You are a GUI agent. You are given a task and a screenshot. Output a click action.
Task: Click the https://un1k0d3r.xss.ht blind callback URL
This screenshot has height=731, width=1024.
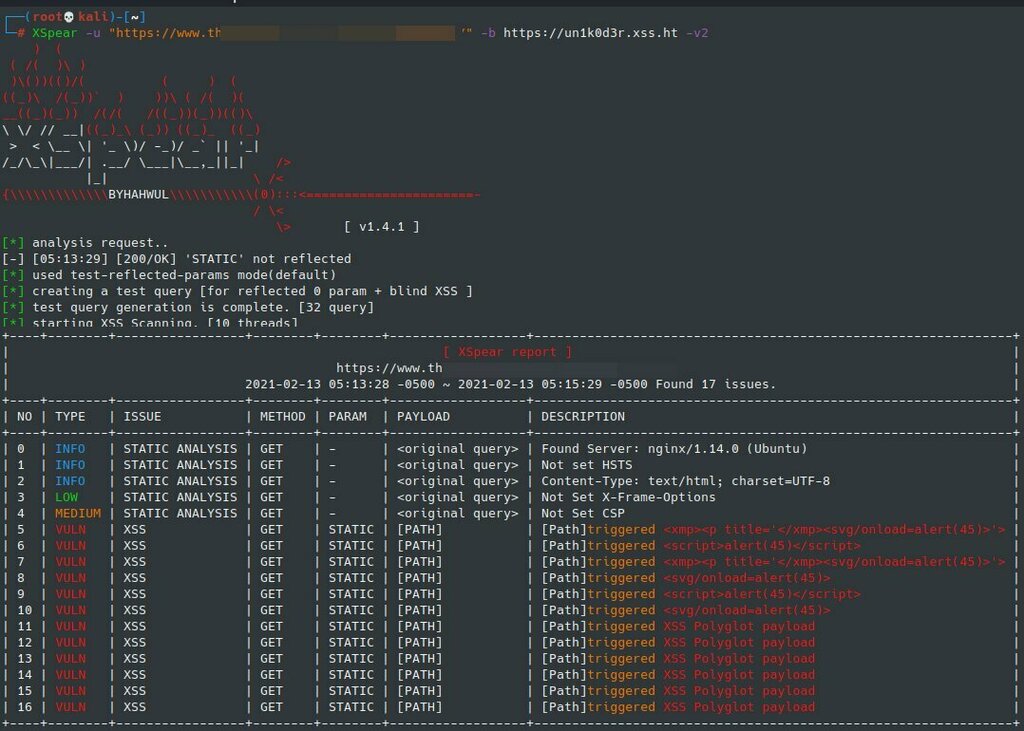click(x=590, y=33)
